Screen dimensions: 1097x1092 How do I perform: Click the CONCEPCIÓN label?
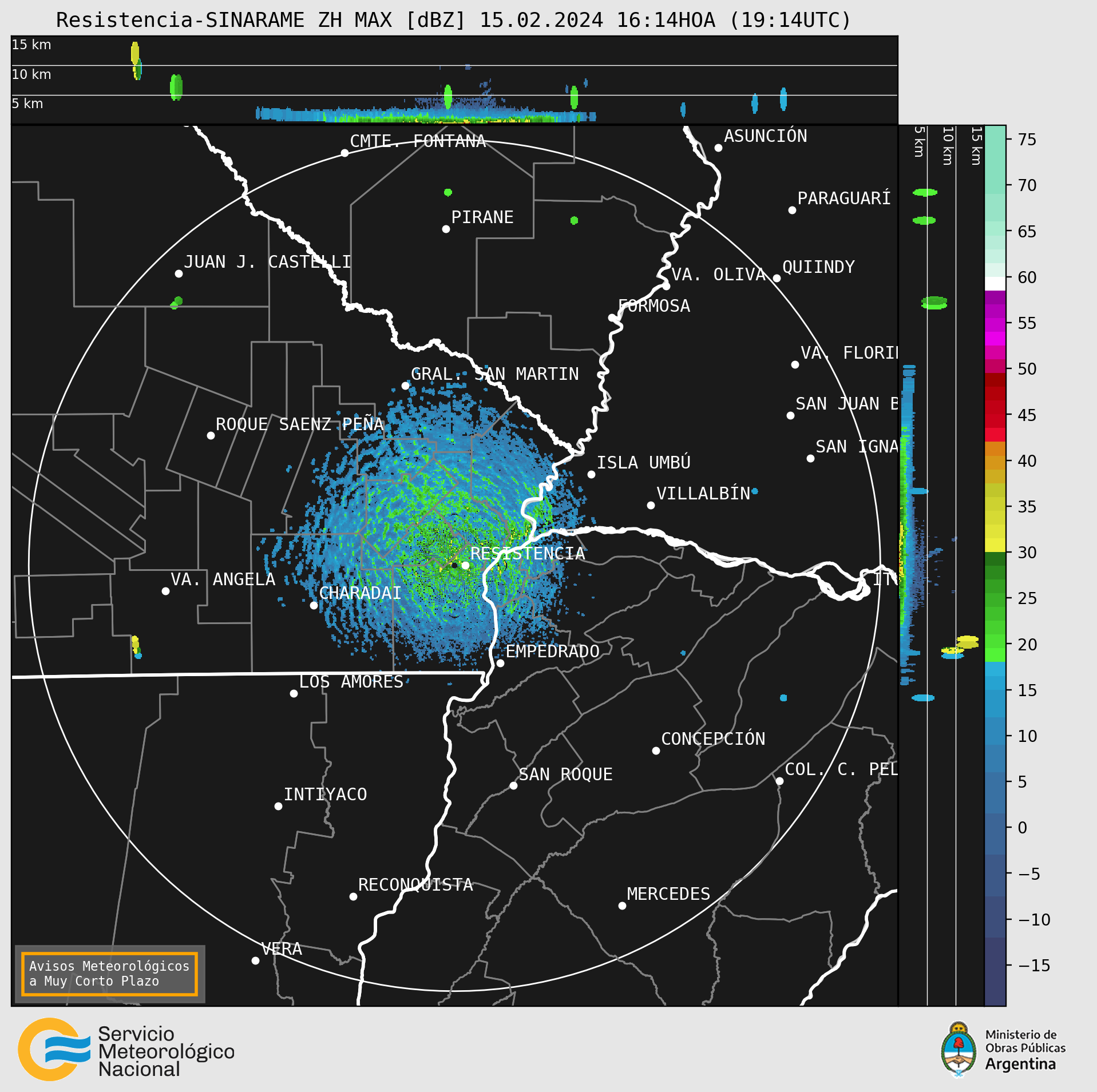[x=713, y=739]
